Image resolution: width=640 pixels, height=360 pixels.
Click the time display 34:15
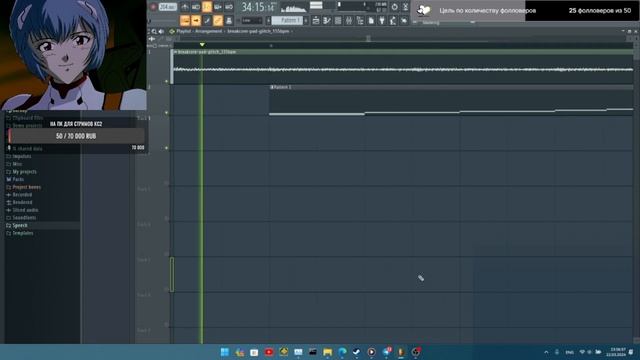pyautogui.click(x=258, y=7)
